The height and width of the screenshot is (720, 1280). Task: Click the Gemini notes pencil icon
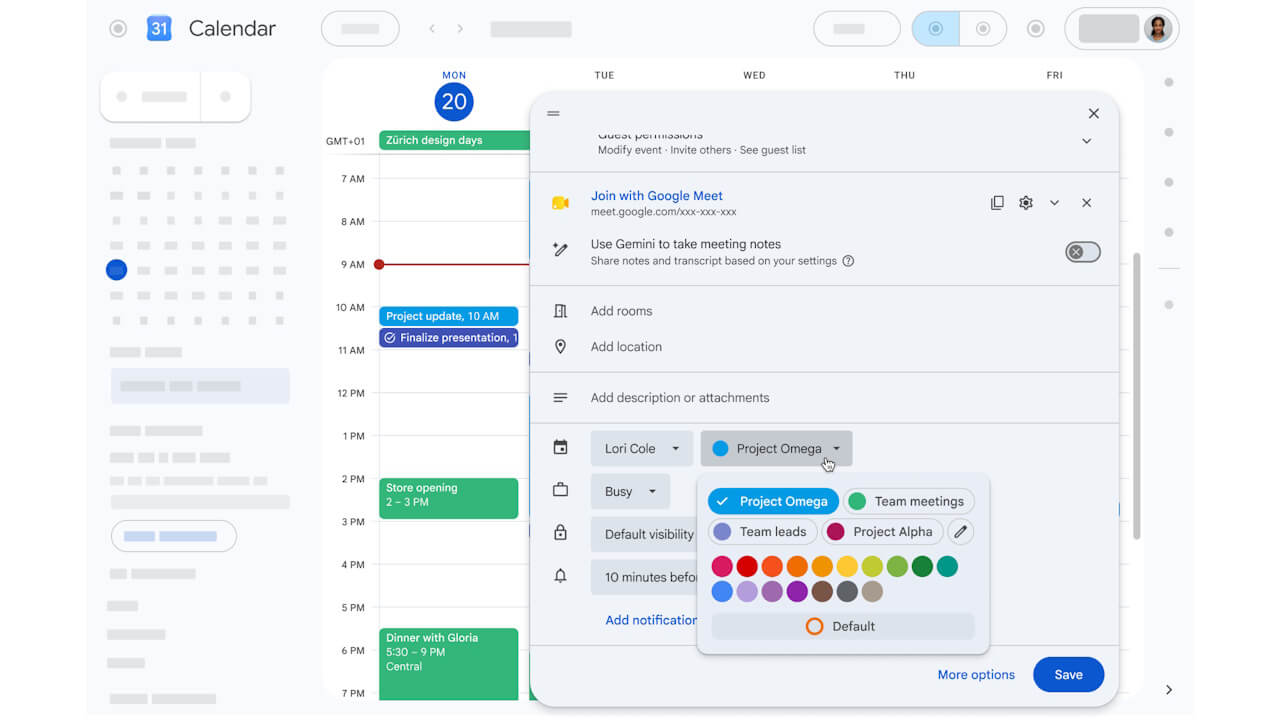[x=560, y=250]
